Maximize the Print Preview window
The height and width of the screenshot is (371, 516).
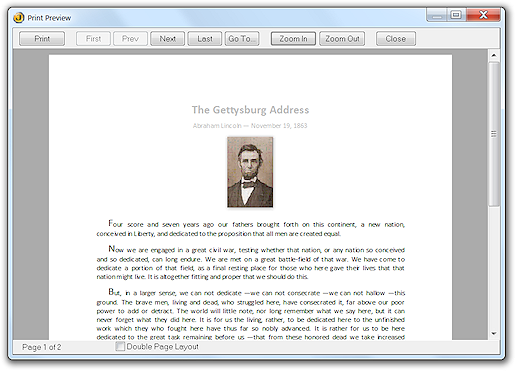coord(456,15)
